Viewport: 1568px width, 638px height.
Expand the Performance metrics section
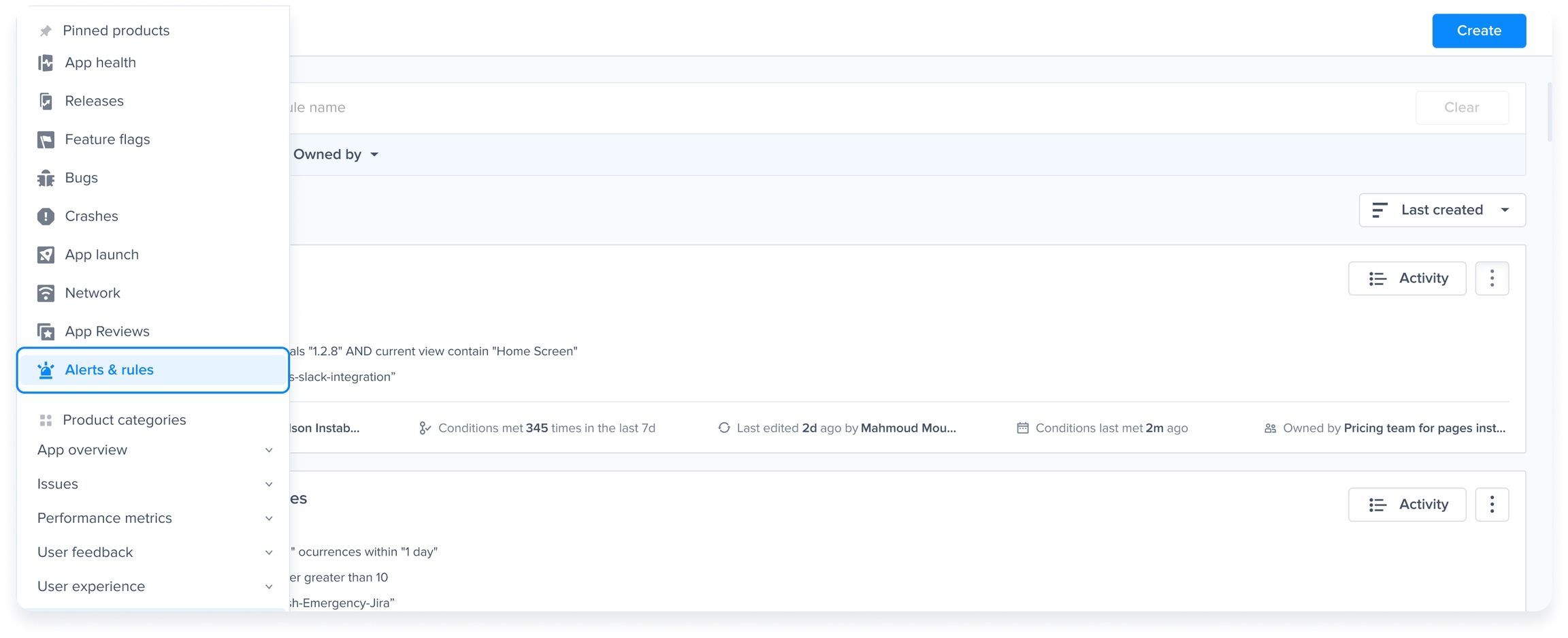click(154, 518)
